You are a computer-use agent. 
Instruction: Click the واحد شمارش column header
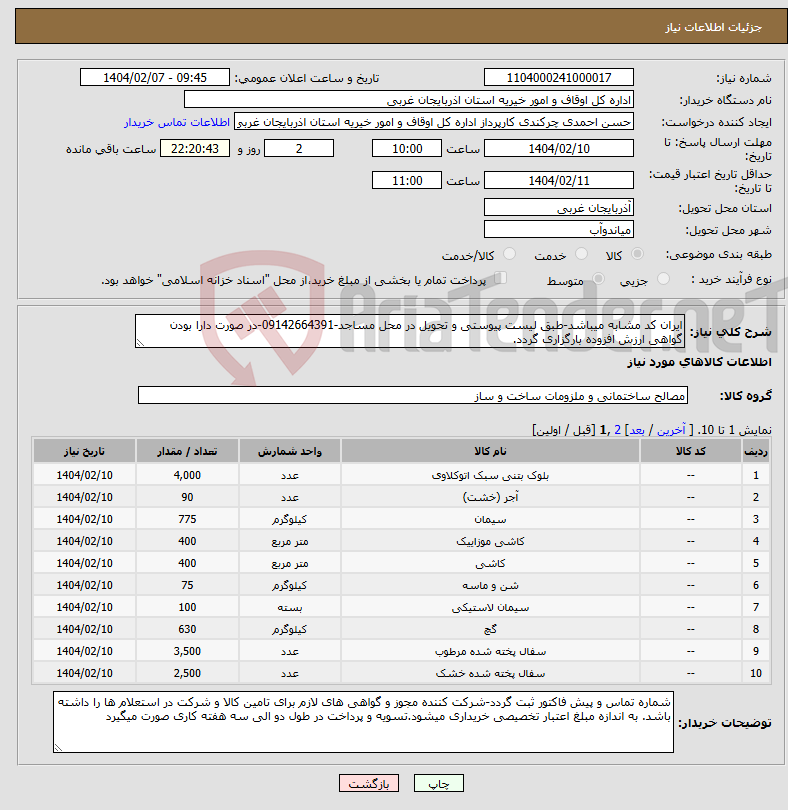coord(289,451)
